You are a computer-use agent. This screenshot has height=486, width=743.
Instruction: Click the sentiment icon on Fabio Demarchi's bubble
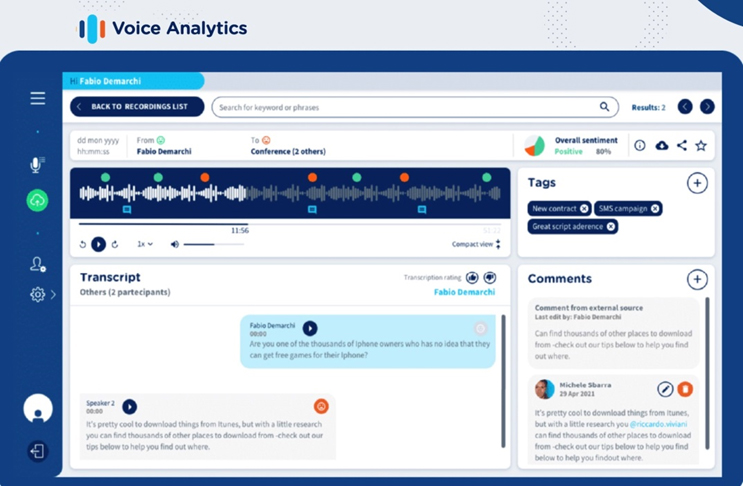(480, 328)
